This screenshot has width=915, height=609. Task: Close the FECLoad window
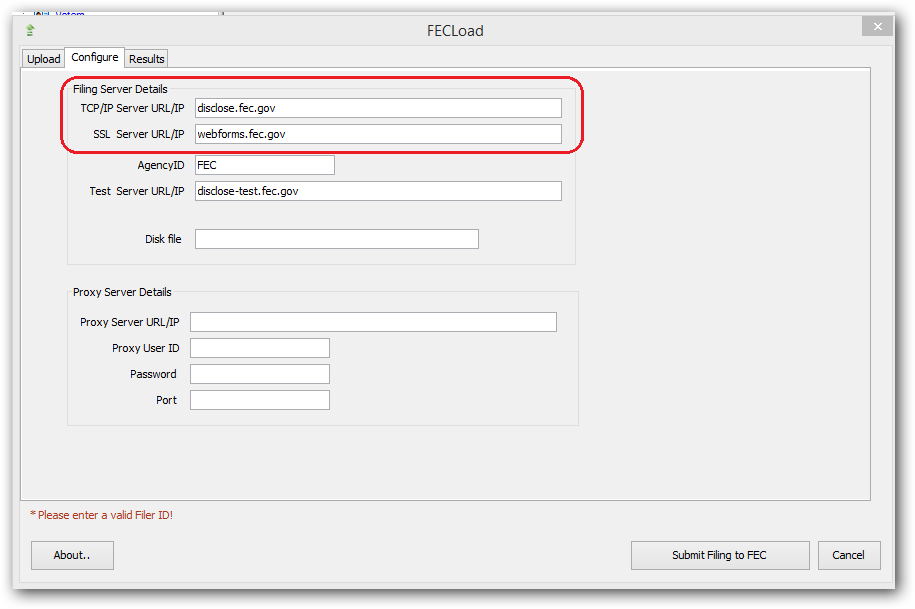pyautogui.click(x=877, y=27)
